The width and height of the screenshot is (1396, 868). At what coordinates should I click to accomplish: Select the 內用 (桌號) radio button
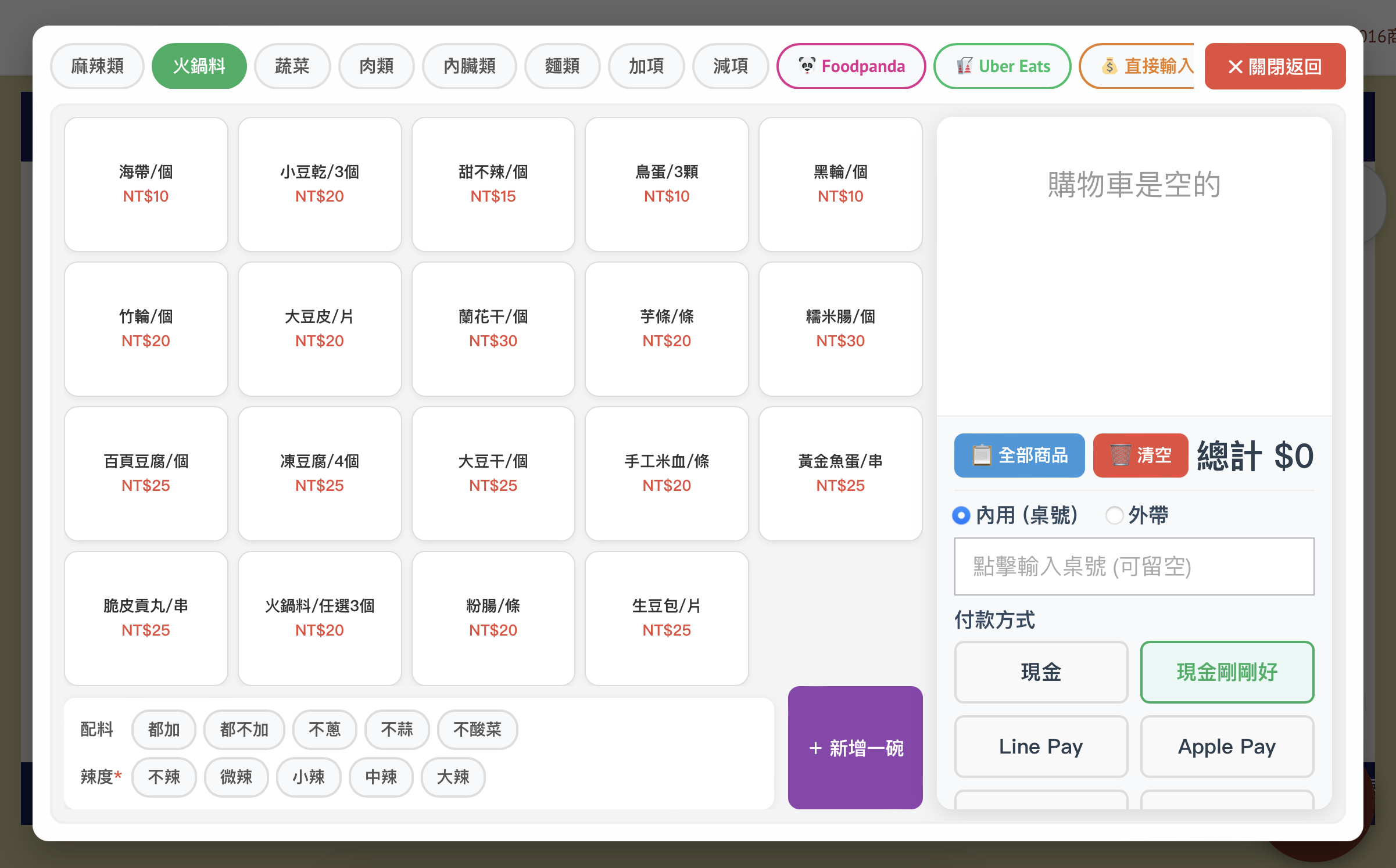[961, 515]
